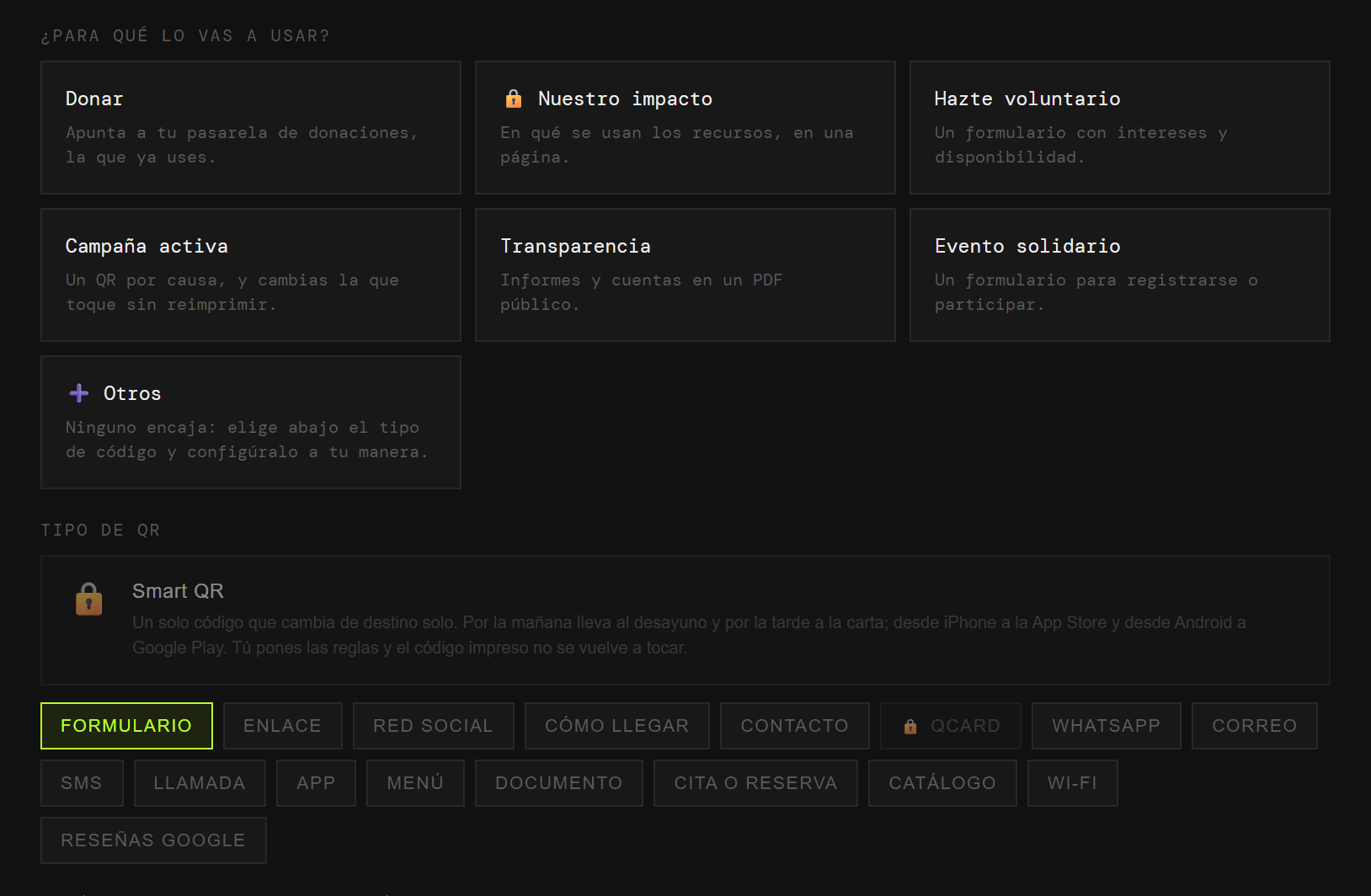Click text 'Apunta a tu pasarela de donaciones'
1371x896 pixels.
tap(237, 132)
